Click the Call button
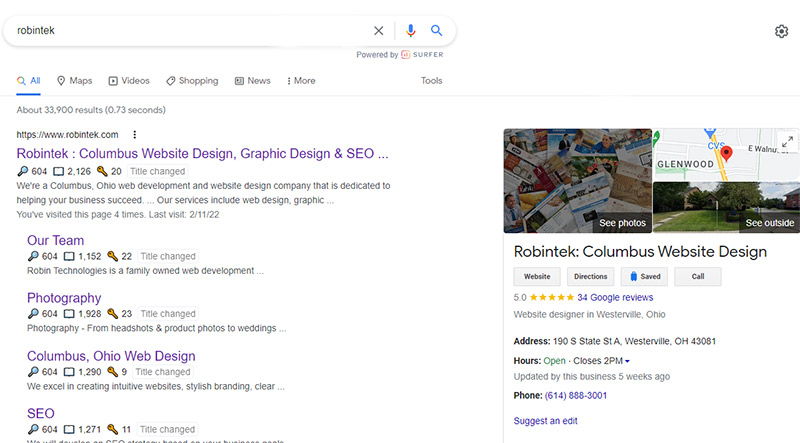Image resolution: width=800 pixels, height=443 pixels. coord(698,277)
